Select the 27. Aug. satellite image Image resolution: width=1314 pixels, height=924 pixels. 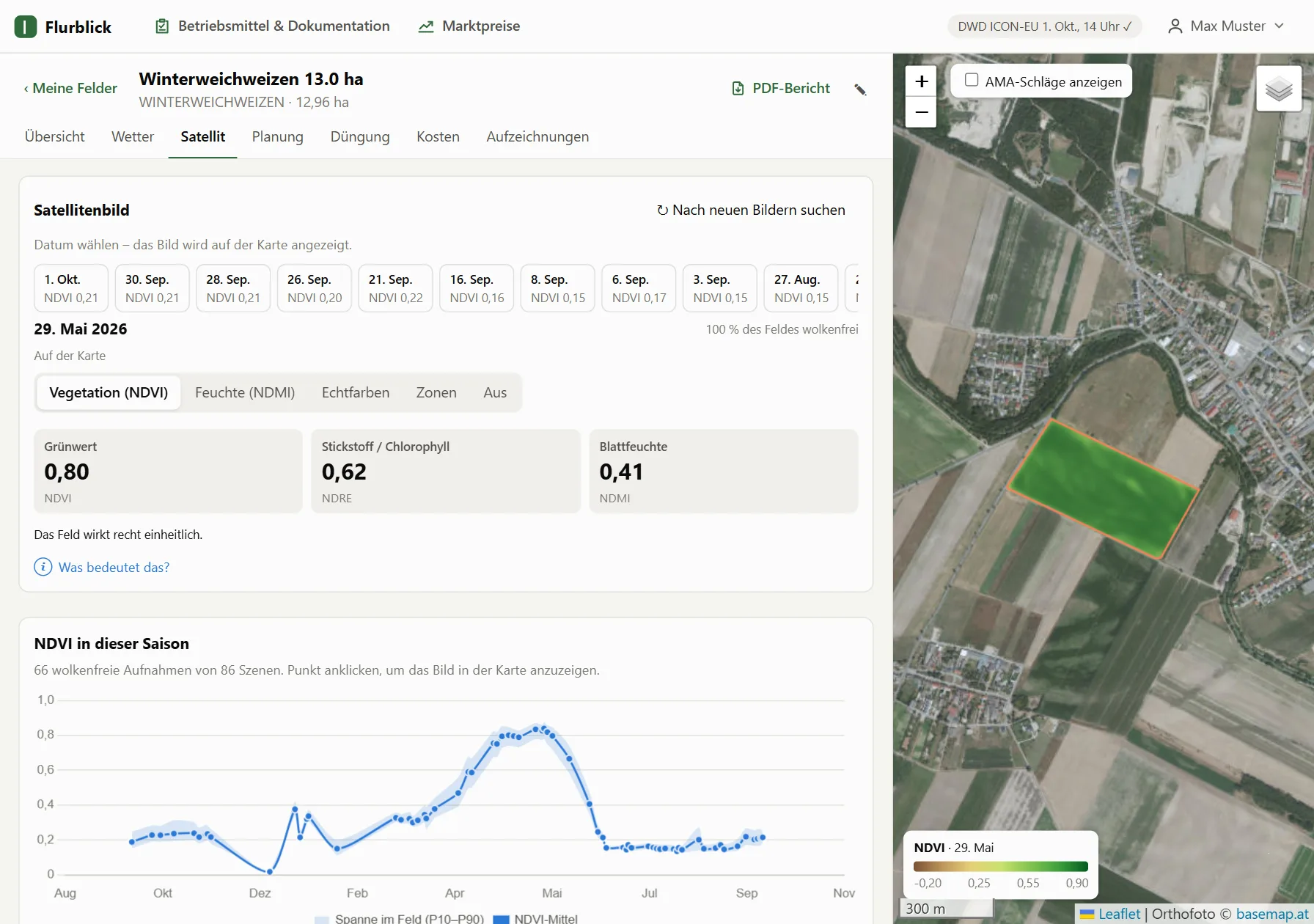(x=801, y=288)
